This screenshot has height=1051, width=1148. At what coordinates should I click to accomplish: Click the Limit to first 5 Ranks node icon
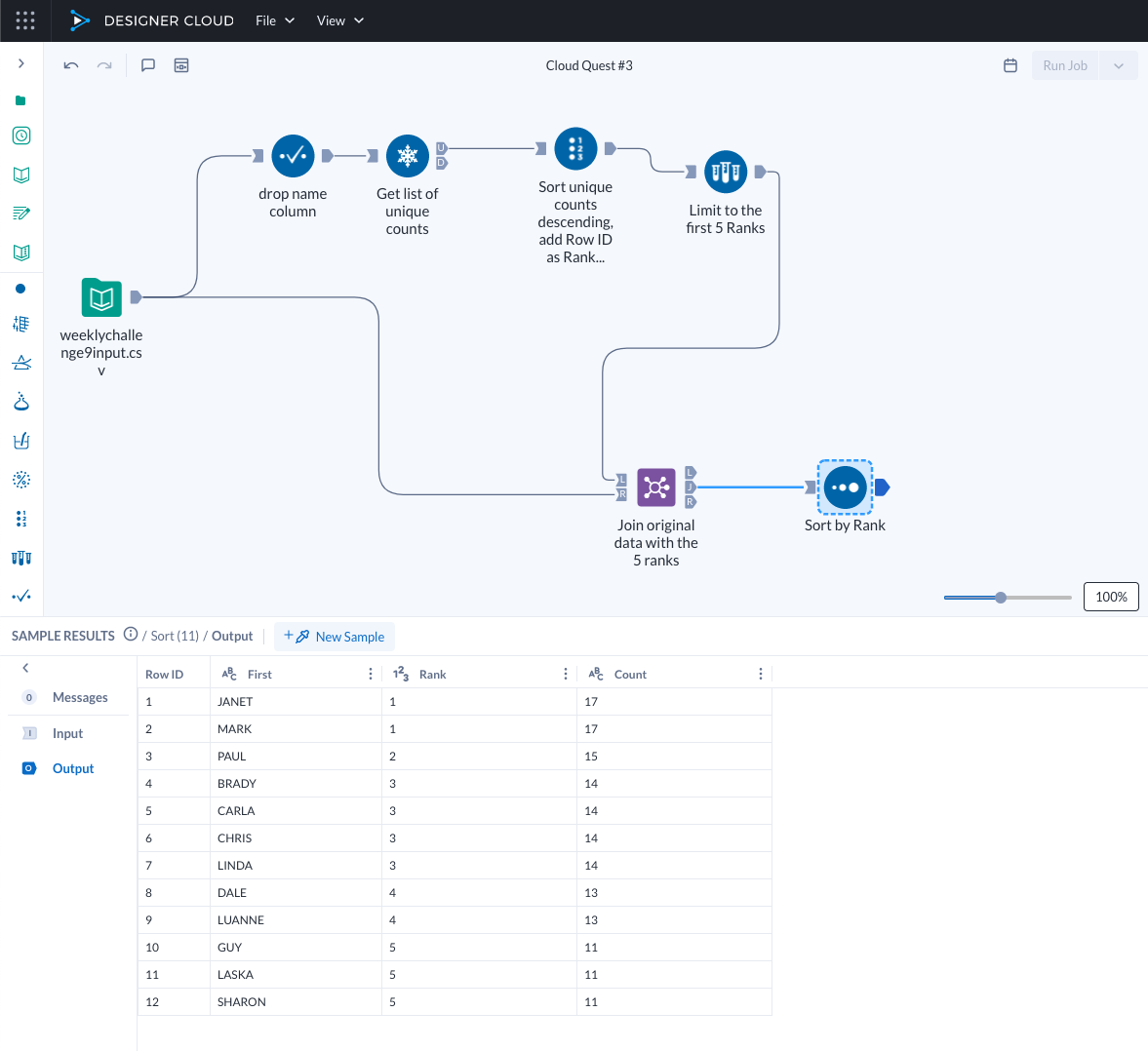(725, 171)
